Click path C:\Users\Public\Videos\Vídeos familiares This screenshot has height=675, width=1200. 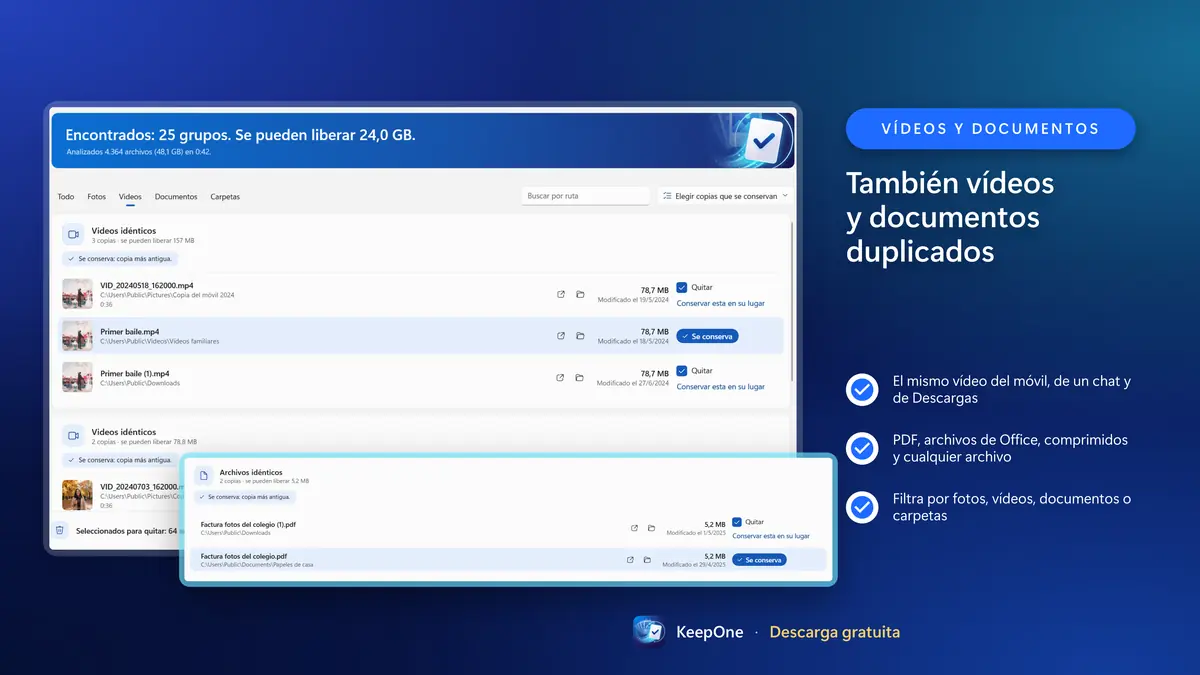tap(160, 342)
